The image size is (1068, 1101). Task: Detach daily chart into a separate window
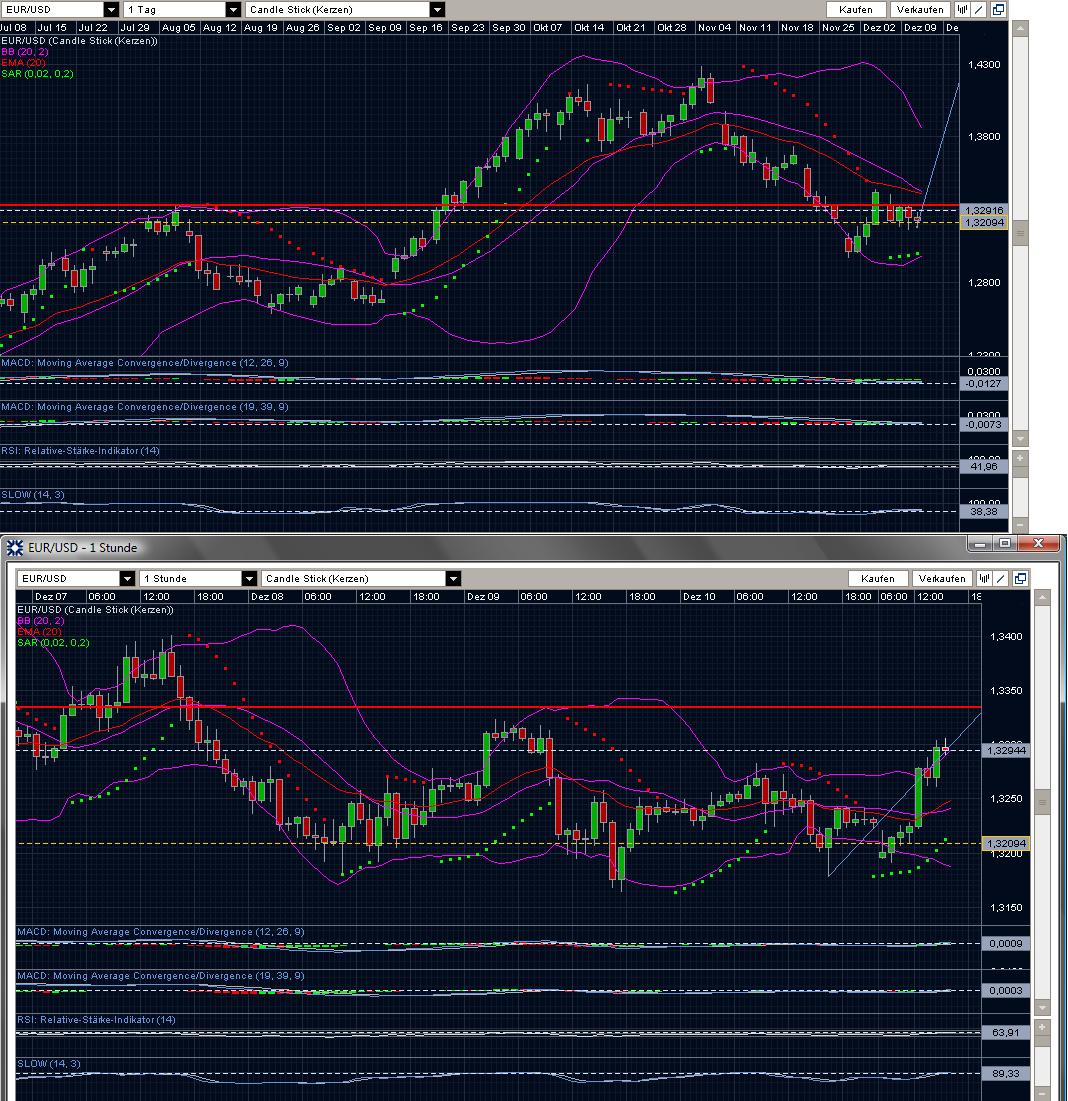pyautogui.click(x=998, y=9)
